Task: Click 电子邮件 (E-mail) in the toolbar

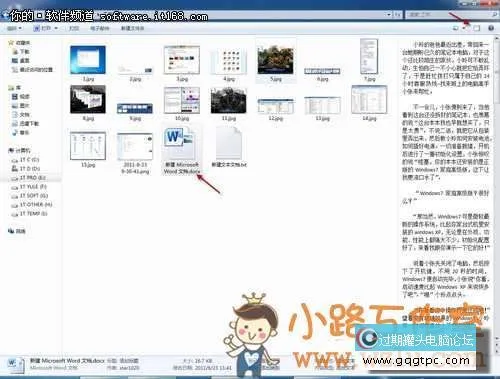Action: click(x=99, y=28)
